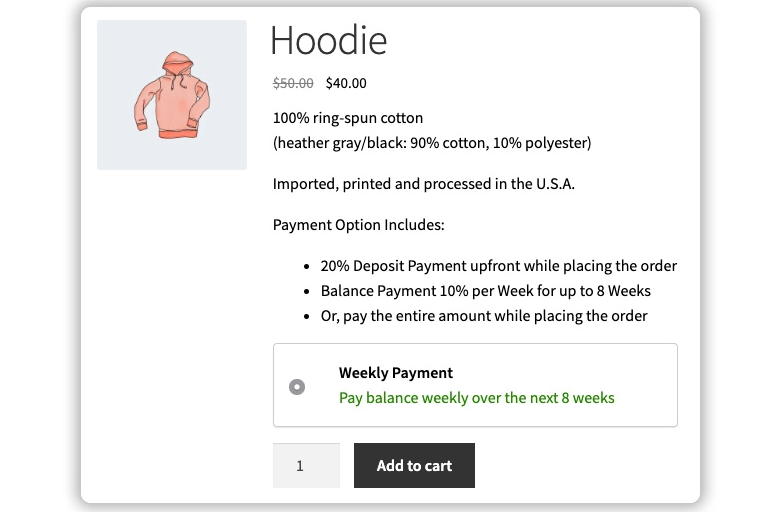Click the crossed-out $50.00 original price
This screenshot has height=512, width=779.
click(293, 84)
